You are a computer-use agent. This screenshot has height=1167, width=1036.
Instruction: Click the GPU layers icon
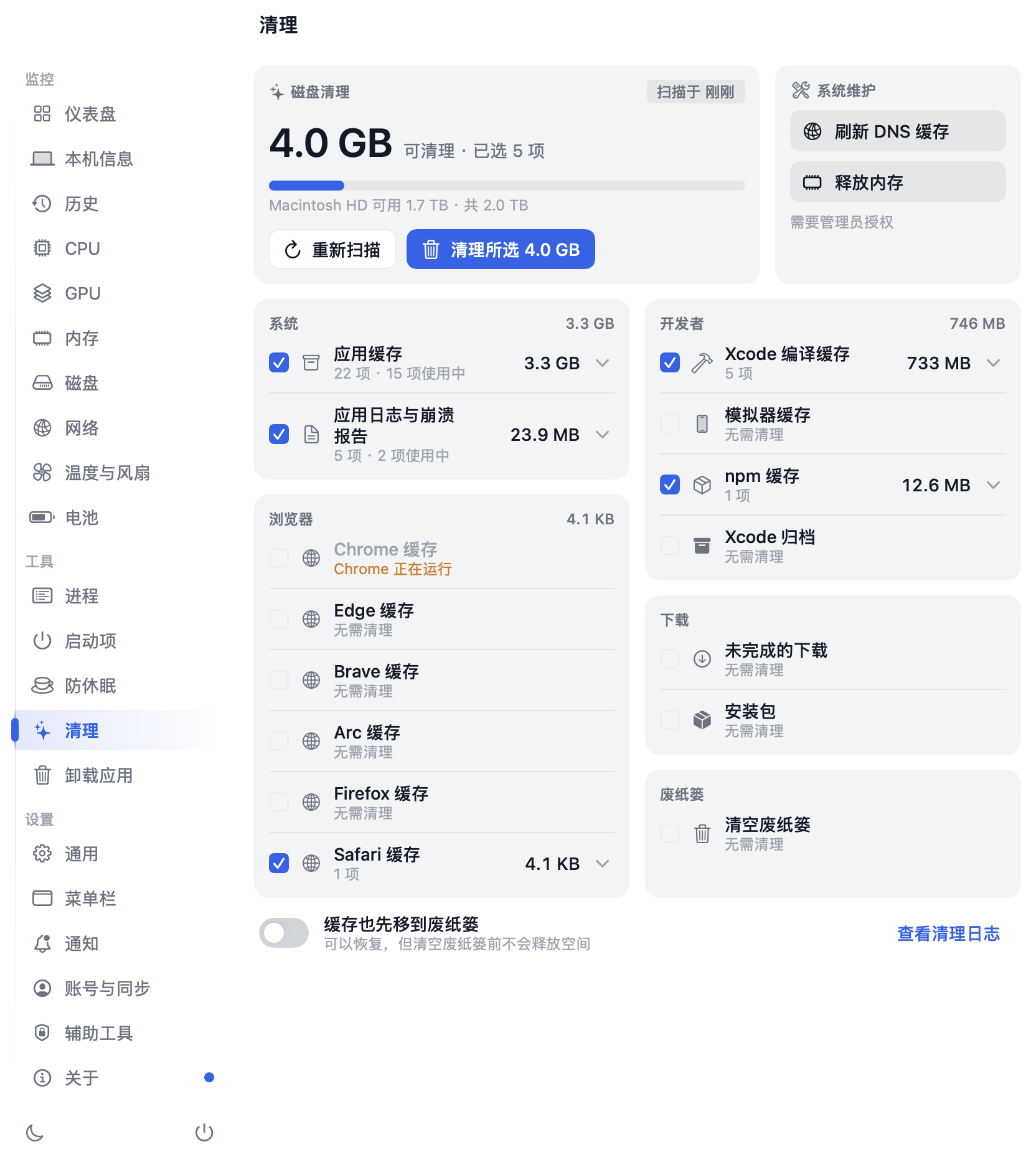pos(42,293)
